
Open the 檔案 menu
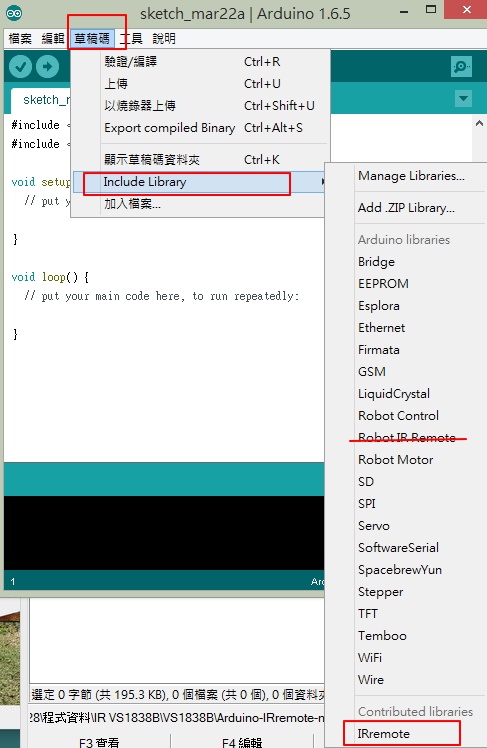point(20,39)
